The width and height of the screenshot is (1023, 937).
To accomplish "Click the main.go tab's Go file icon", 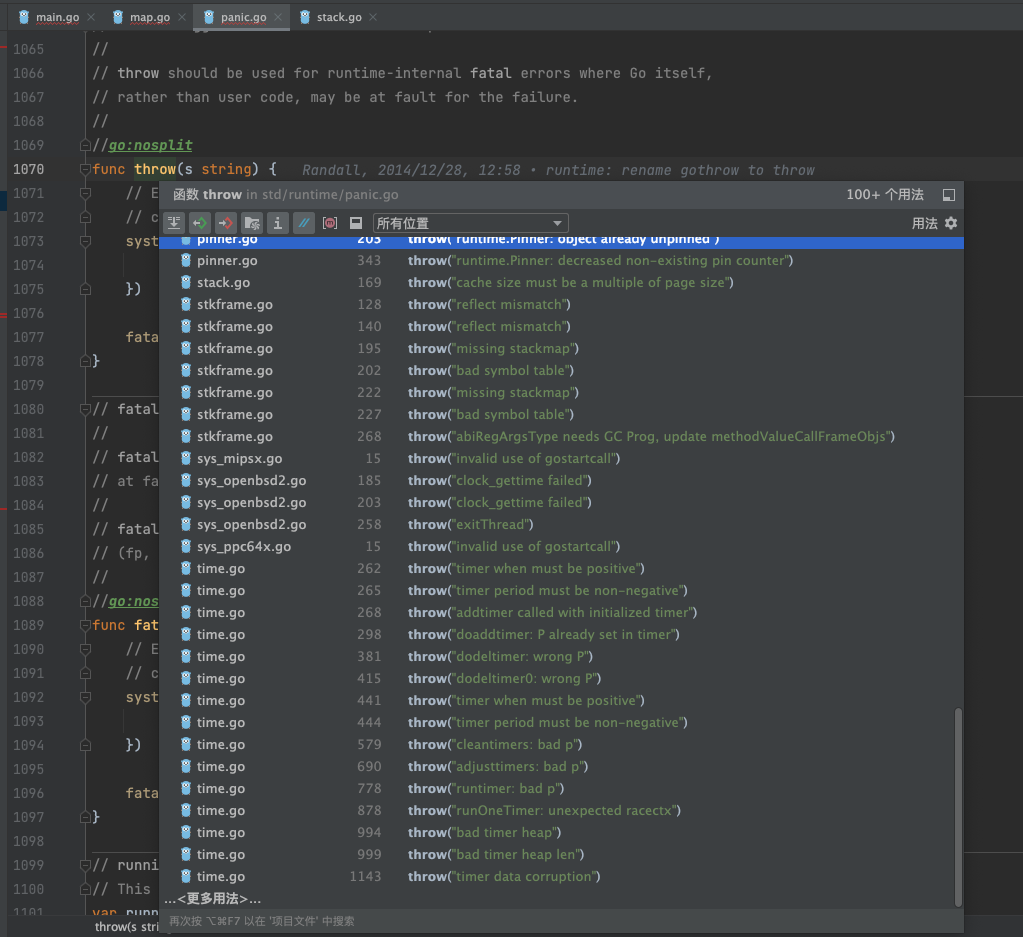I will [x=24, y=17].
